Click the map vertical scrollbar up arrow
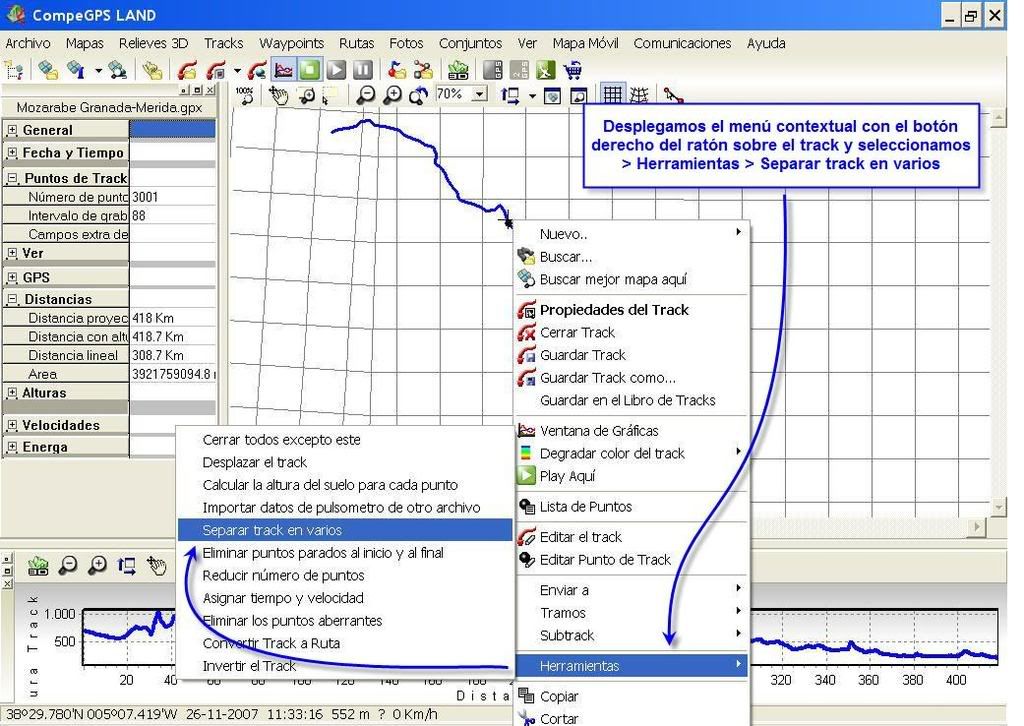Viewport: 1024px width, 726px height. 998,118
